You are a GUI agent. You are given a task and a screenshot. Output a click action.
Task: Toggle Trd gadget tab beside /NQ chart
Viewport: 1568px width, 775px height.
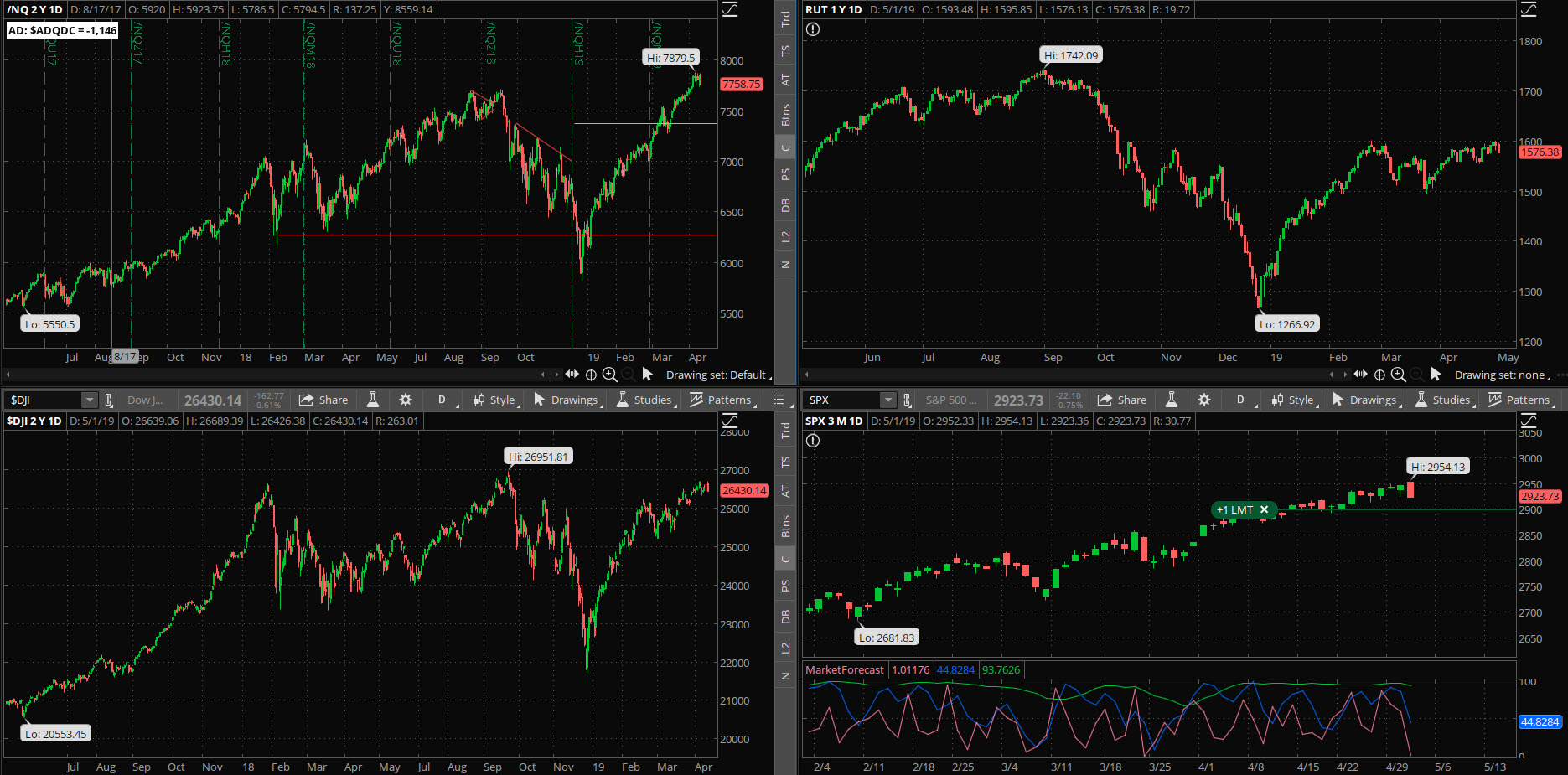785,18
